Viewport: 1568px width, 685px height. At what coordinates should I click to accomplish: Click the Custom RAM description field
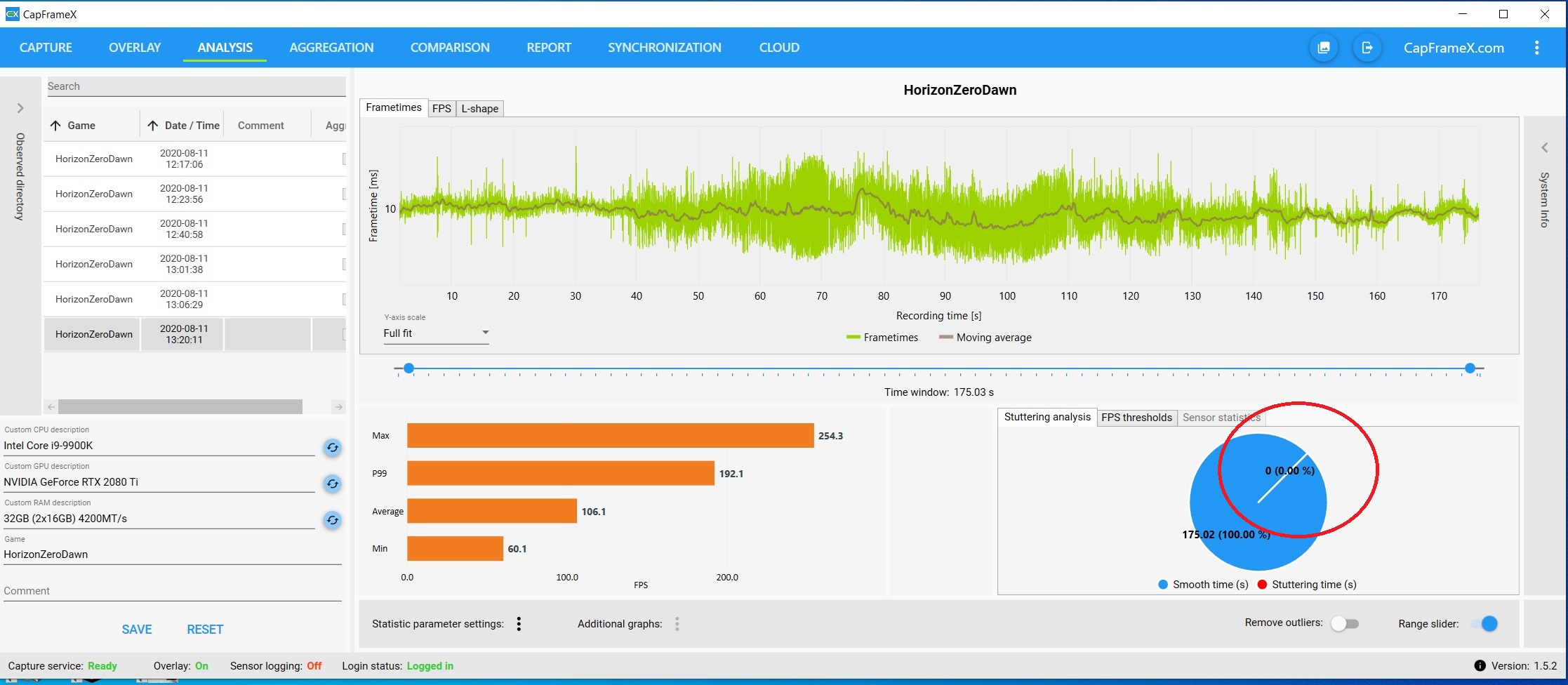point(159,519)
